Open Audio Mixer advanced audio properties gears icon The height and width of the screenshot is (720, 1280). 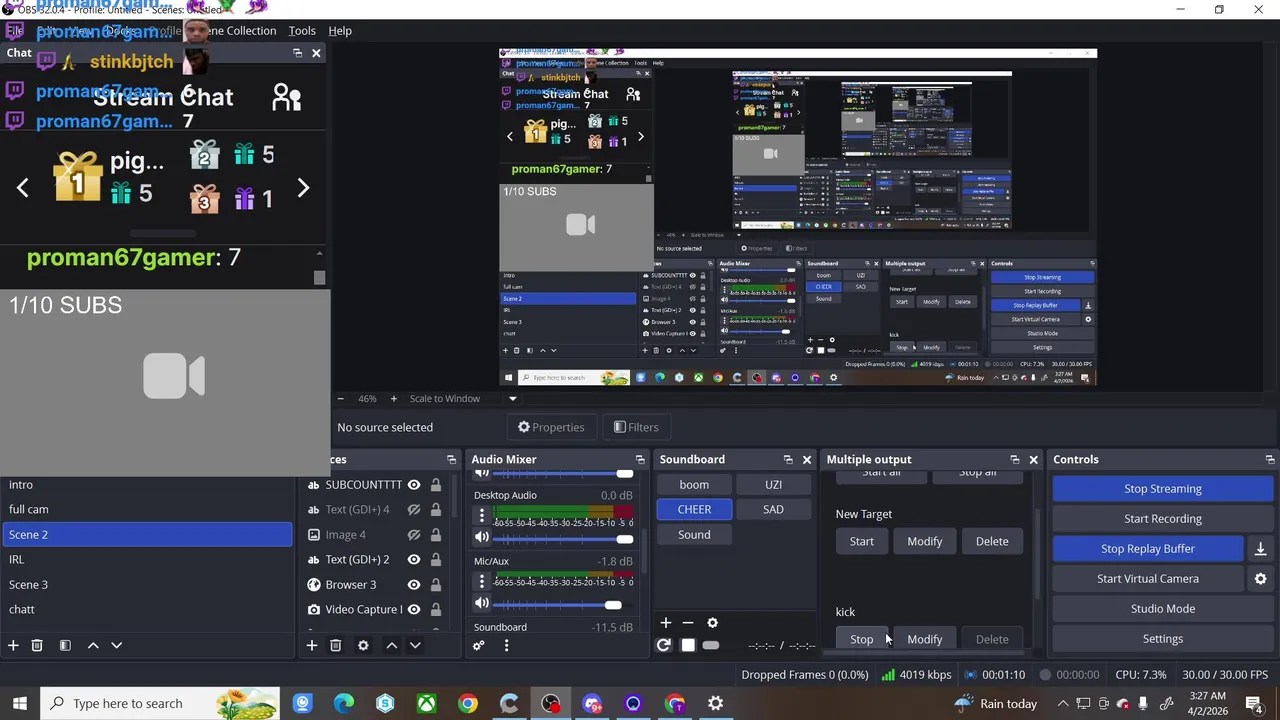pos(478,646)
